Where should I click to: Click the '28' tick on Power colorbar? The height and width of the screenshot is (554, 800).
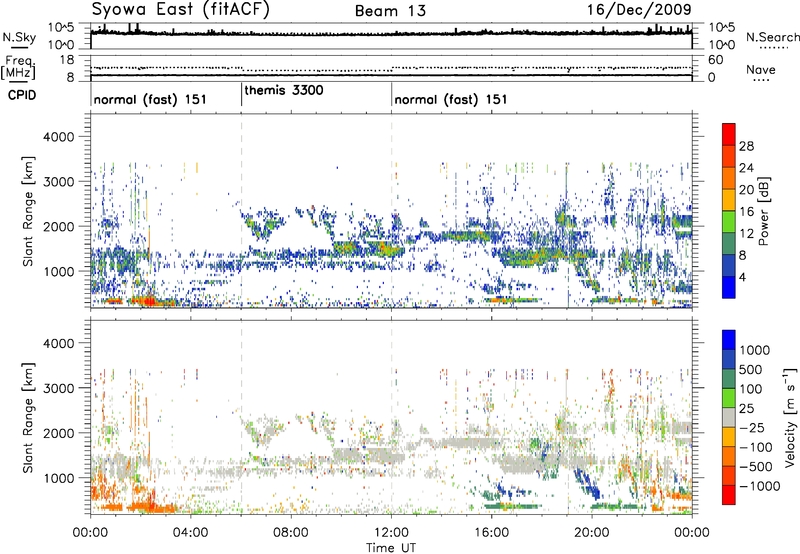[746, 146]
